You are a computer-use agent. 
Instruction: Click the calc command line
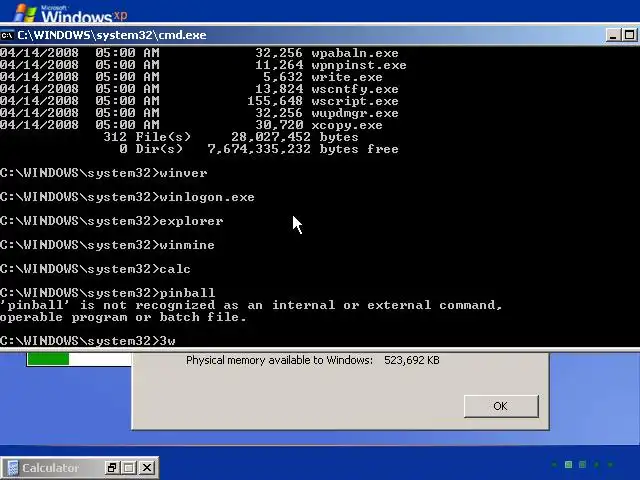coord(96,269)
